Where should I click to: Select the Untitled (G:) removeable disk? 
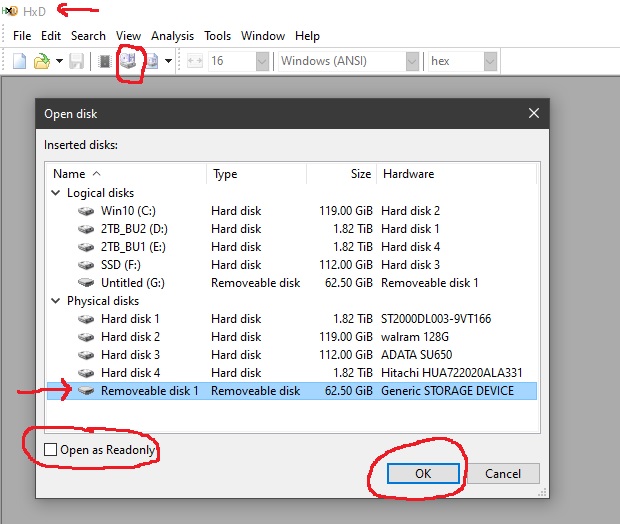coord(292,283)
